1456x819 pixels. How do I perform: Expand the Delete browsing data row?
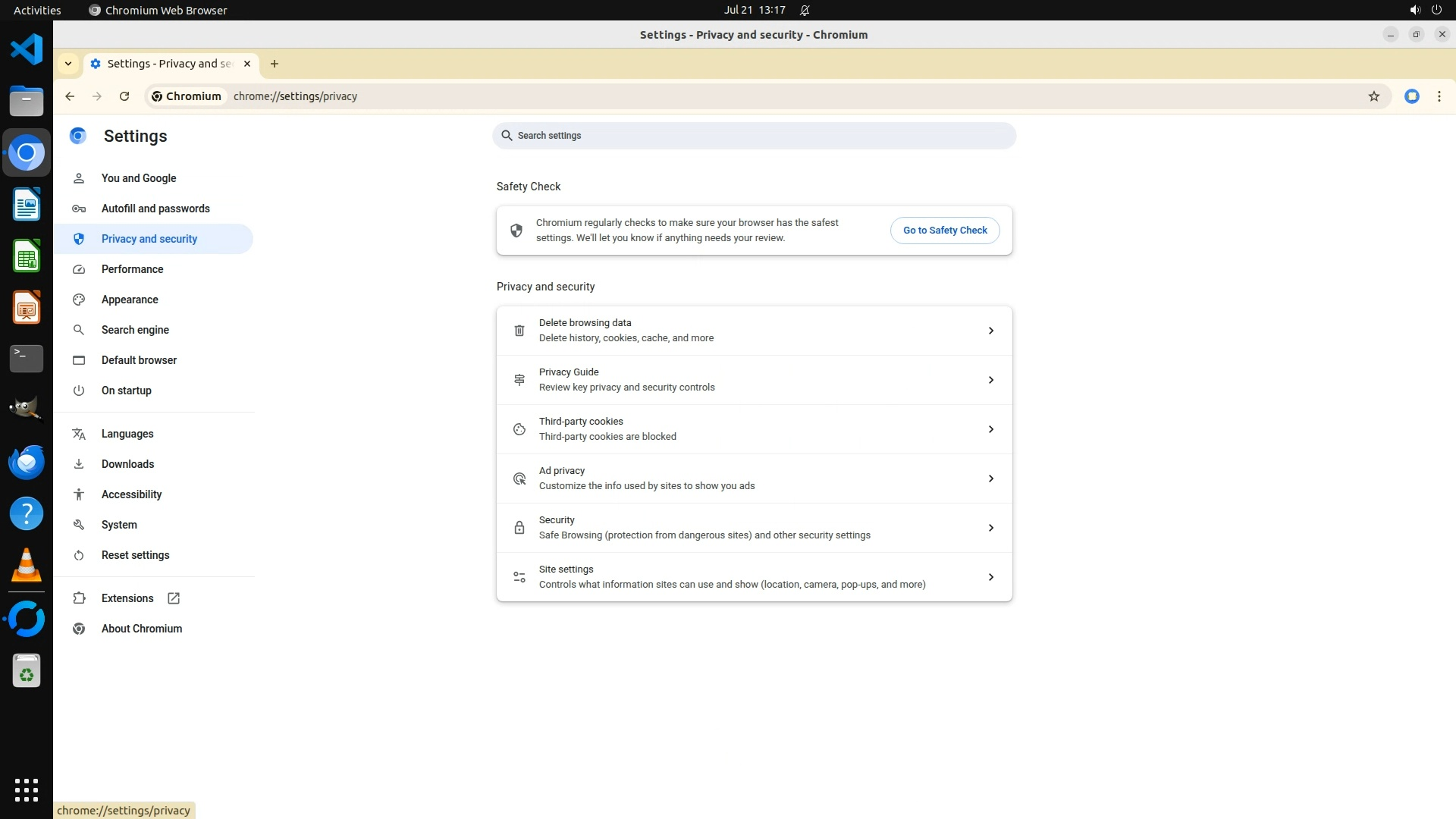[990, 331]
